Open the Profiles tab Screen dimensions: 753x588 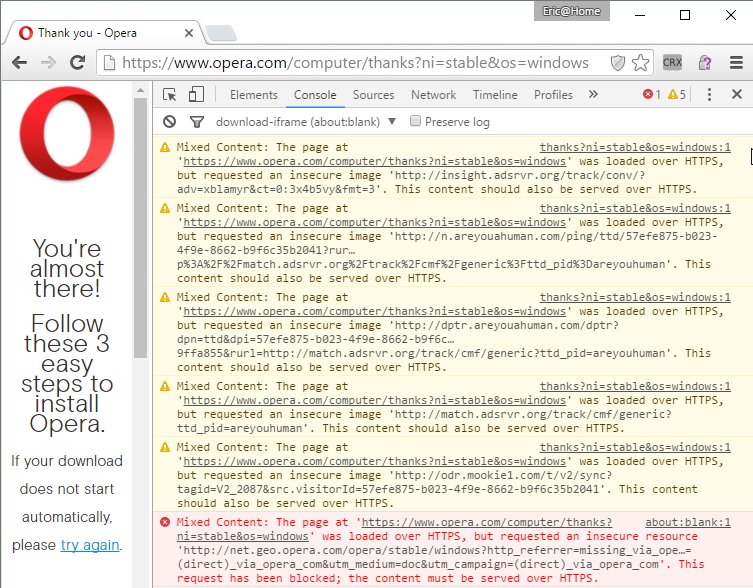(553, 95)
